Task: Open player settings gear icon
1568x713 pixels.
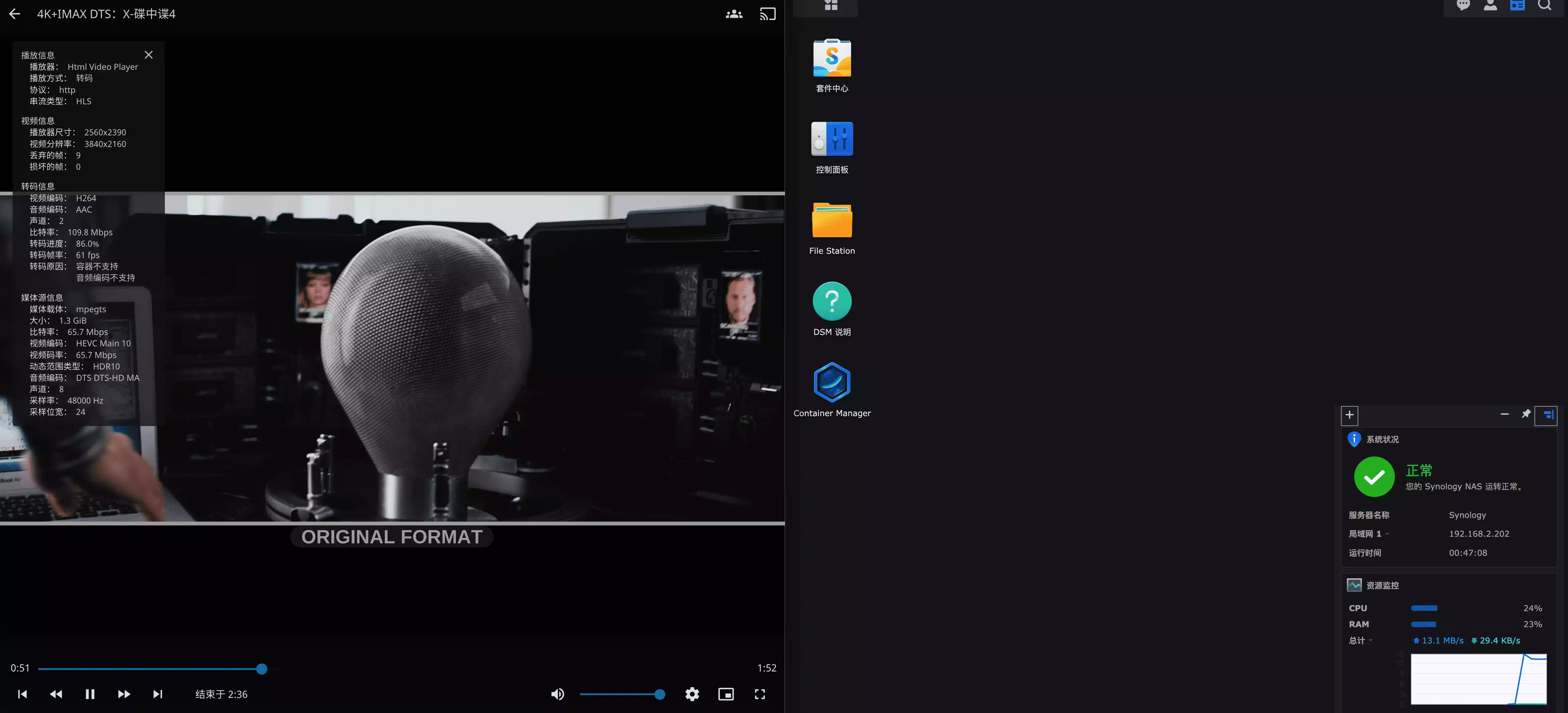Action: tap(692, 694)
